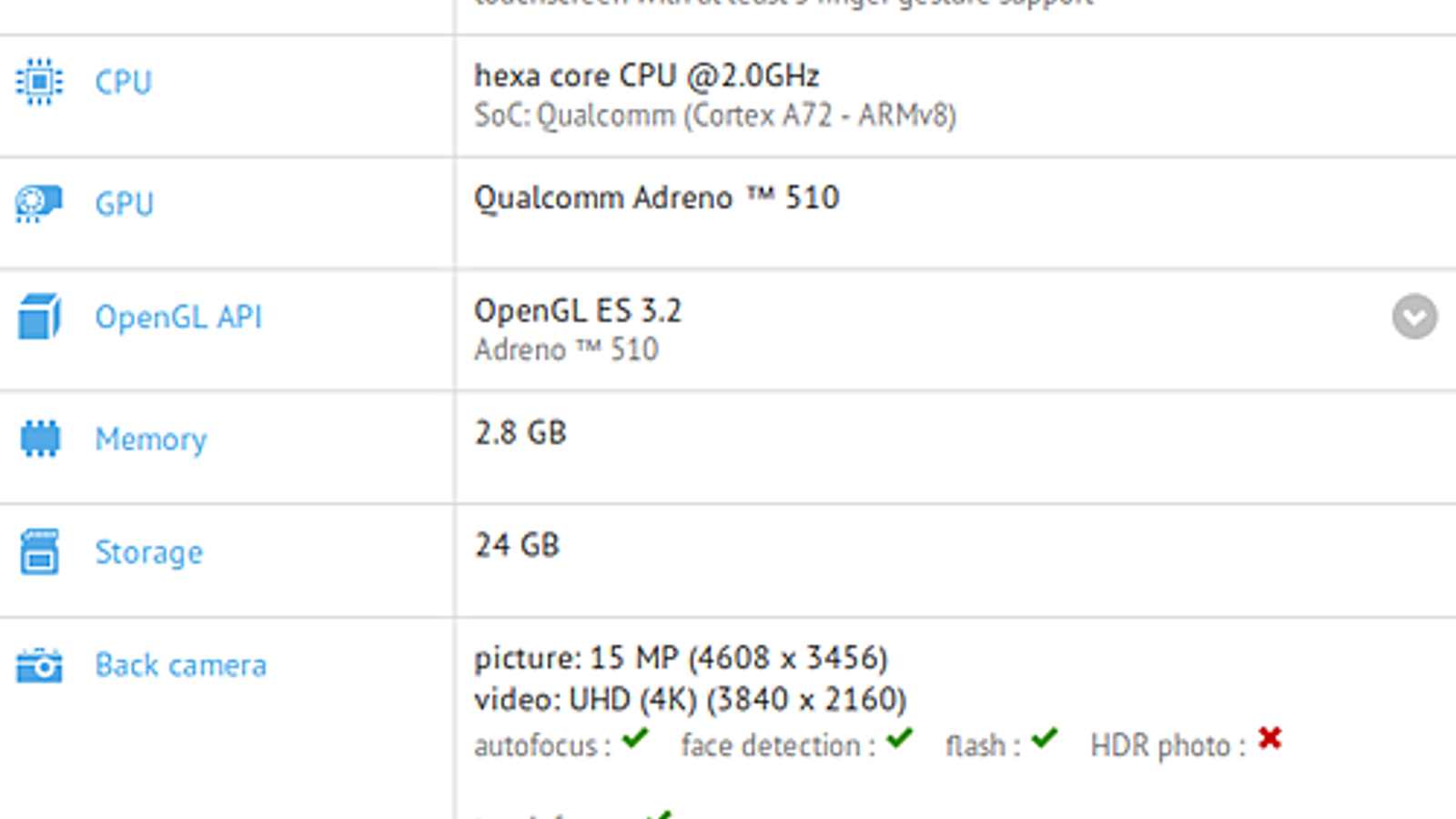Select the Memory label
This screenshot has width=1456, height=819.
pos(151,440)
